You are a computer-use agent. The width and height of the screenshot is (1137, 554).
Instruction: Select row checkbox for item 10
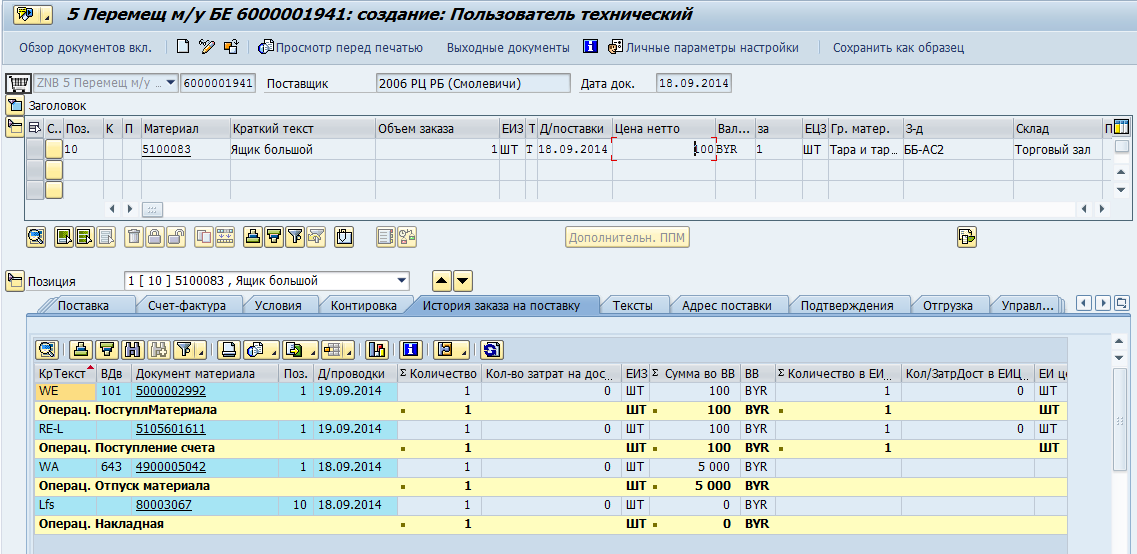point(35,149)
